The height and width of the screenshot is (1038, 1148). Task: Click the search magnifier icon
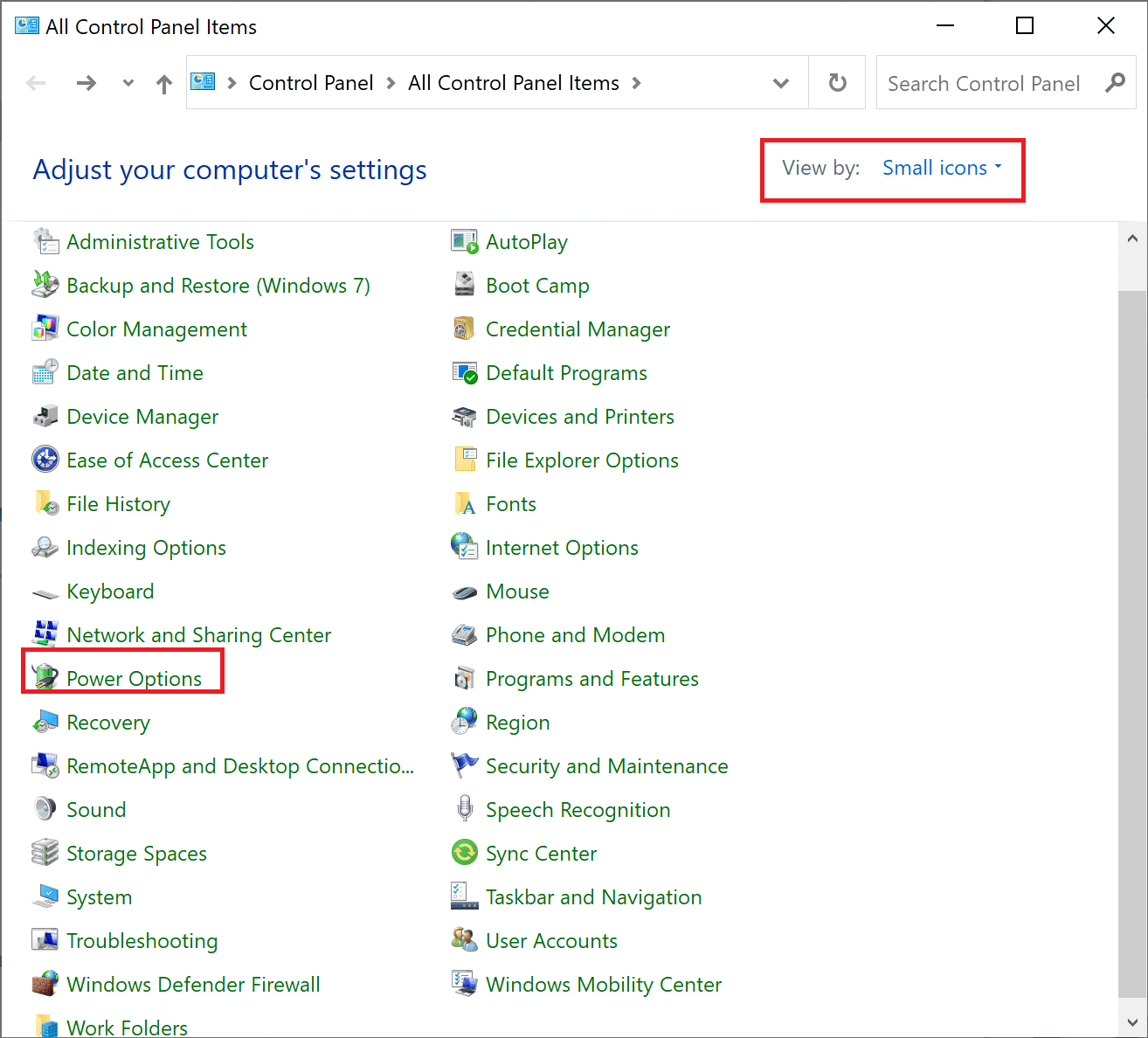click(x=1115, y=83)
